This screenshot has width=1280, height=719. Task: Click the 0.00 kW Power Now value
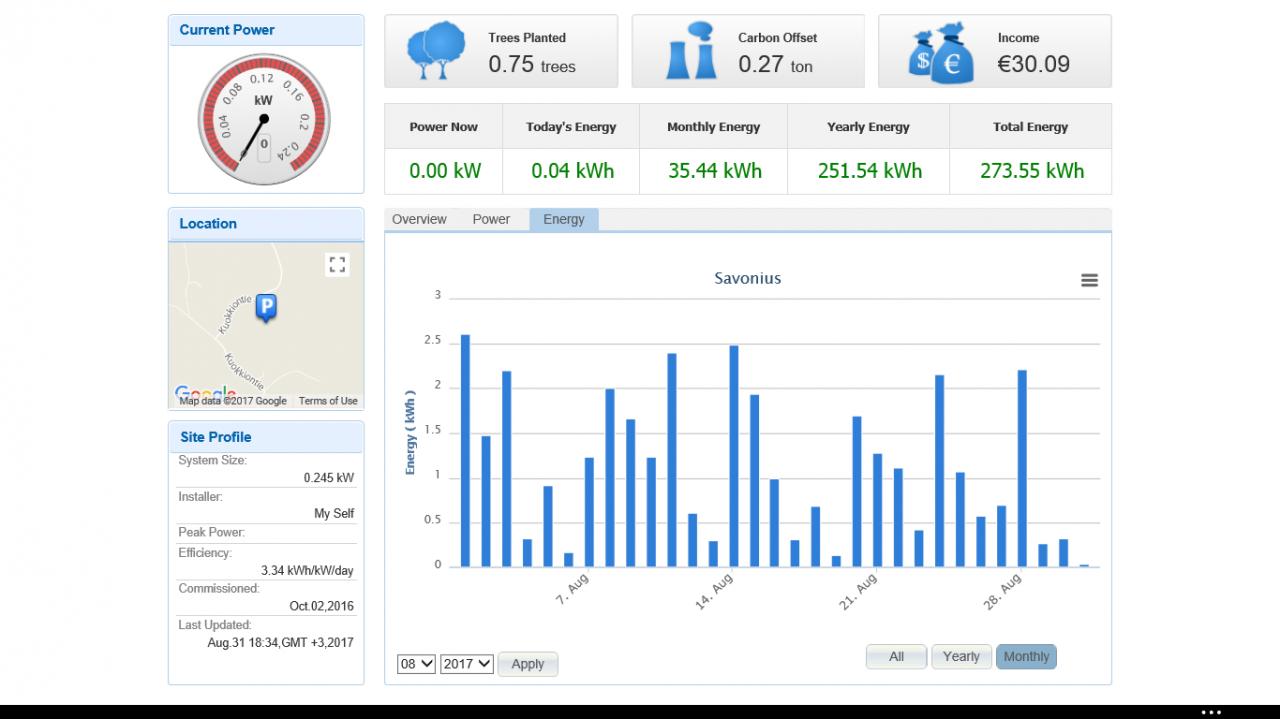pyautogui.click(x=445, y=171)
